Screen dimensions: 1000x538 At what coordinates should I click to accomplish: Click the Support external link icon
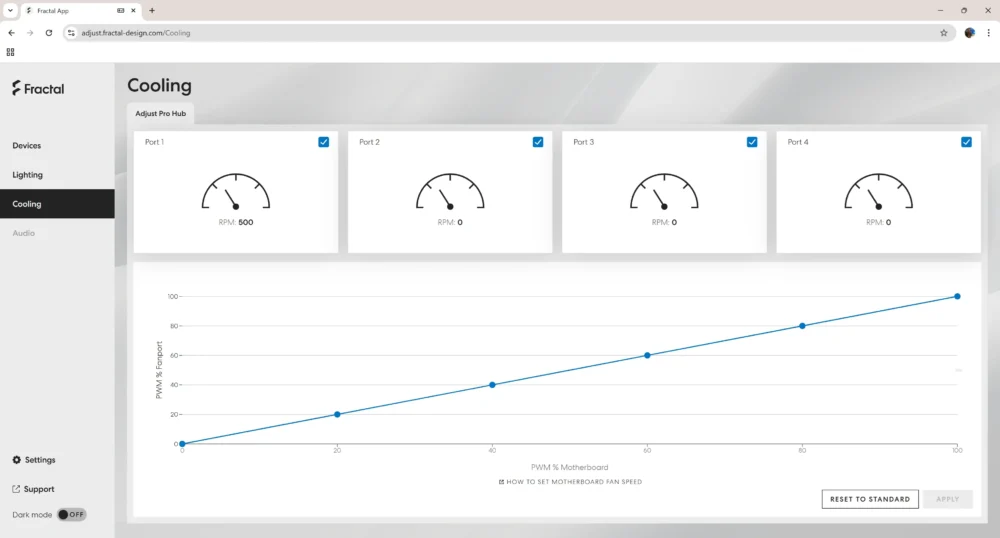coord(16,489)
